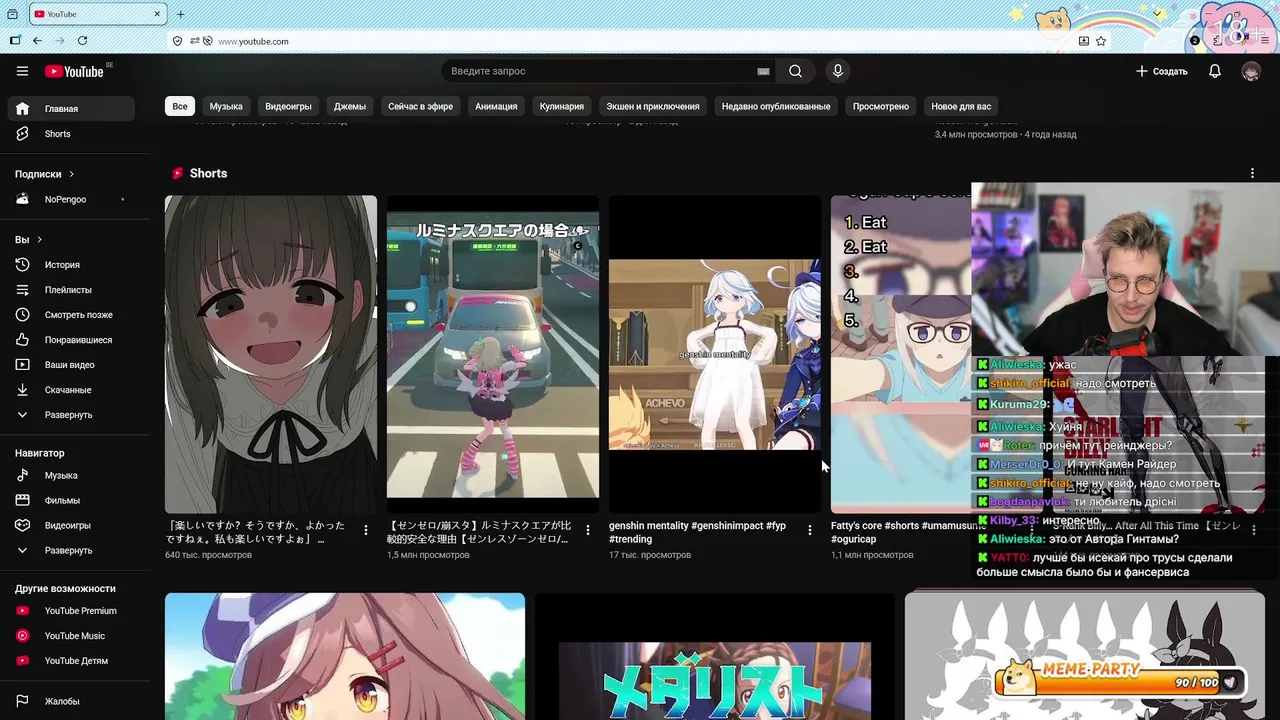Close the YouTube browser tab

pyautogui.click(x=157, y=14)
